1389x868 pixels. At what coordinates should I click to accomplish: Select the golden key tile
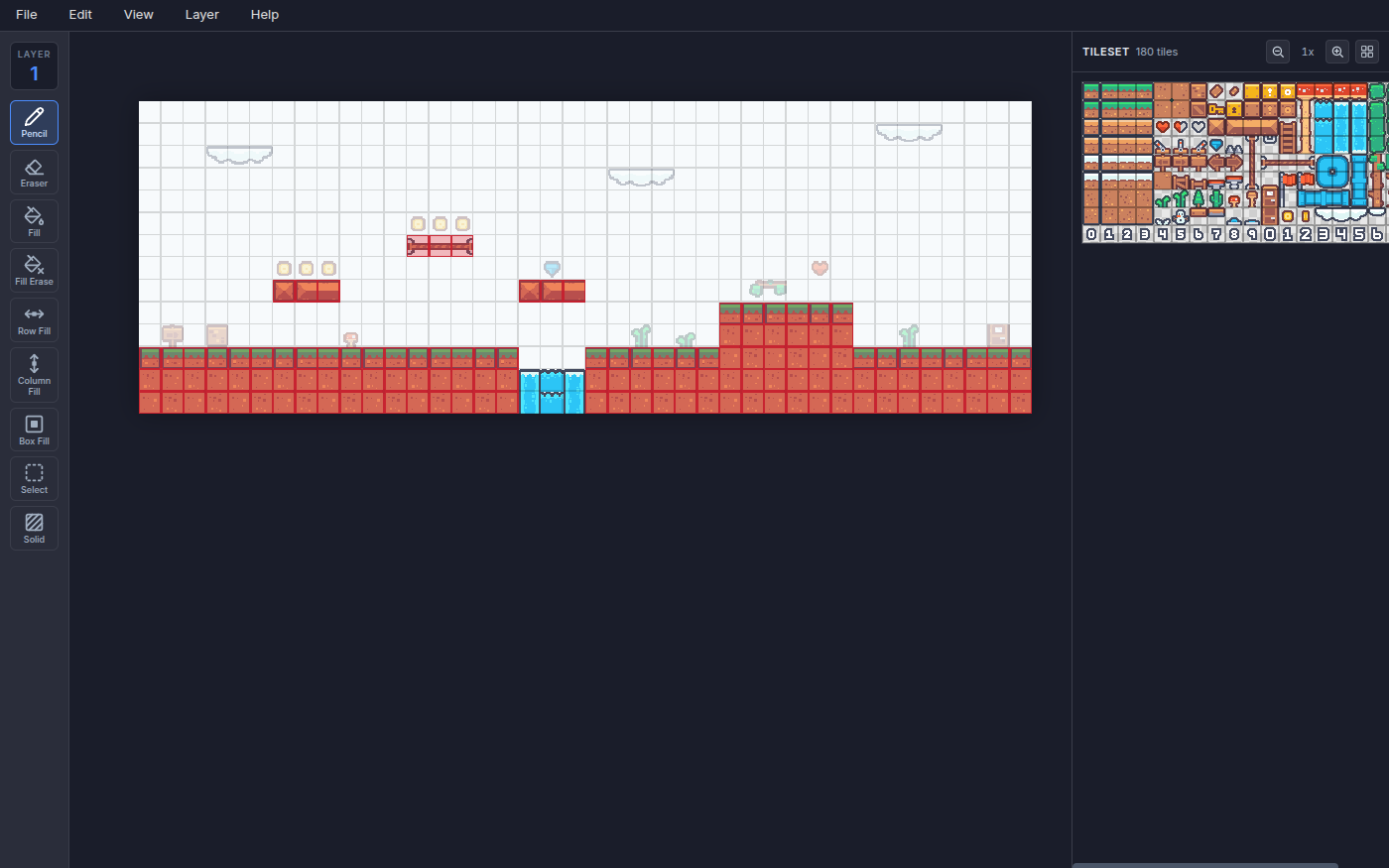[x=1215, y=109]
